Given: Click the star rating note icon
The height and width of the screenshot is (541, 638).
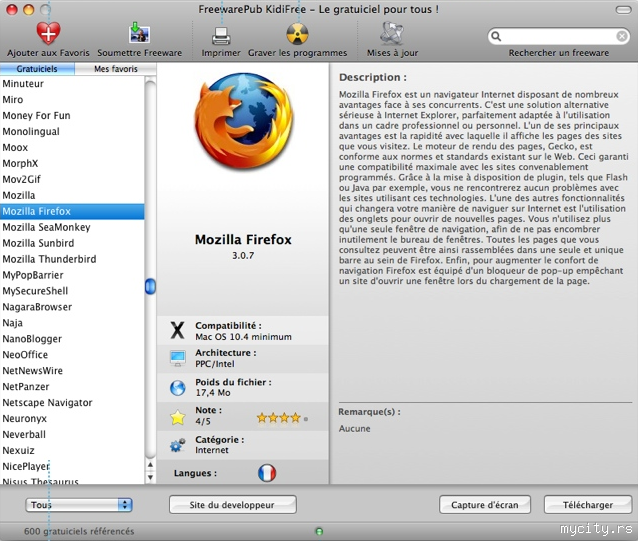Looking at the screenshot, I should (177, 416).
